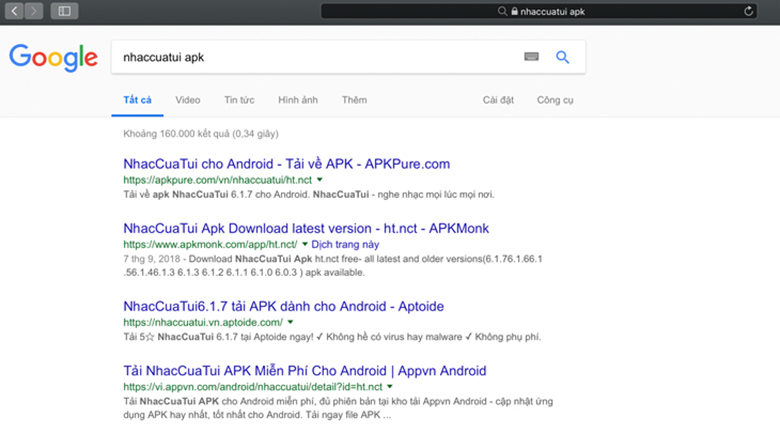The image size is (780, 433).
Task: Switch to the Hình ảnh tab
Action: pos(298,100)
